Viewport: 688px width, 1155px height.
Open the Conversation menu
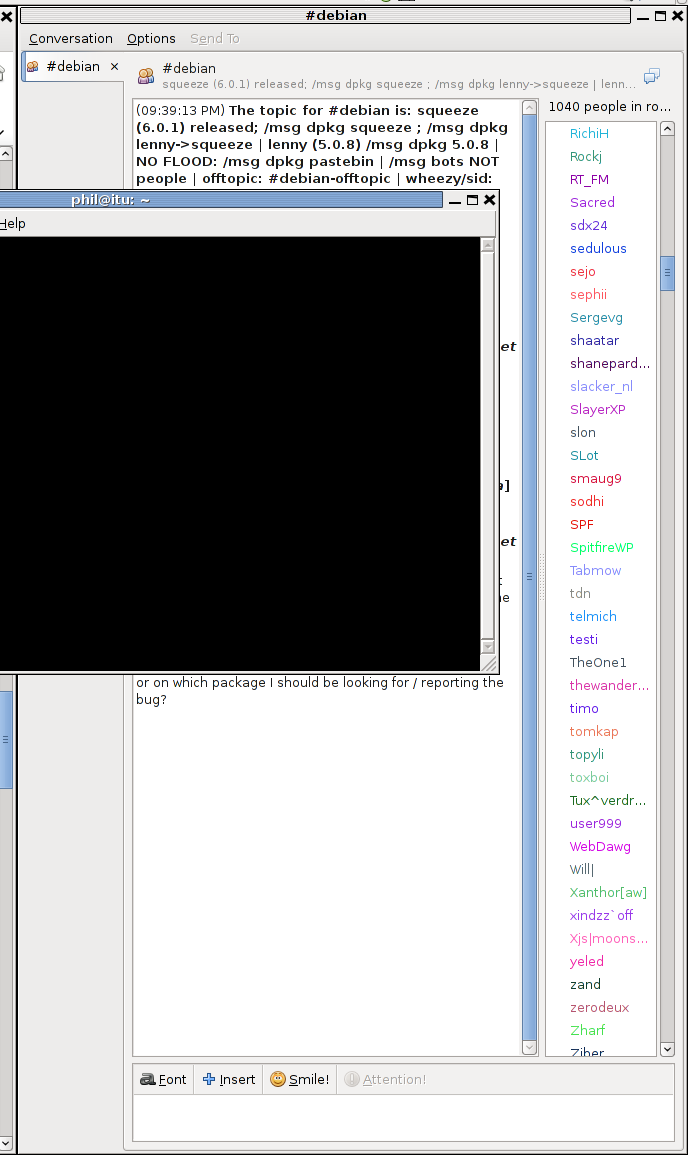[x=70, y=39]
